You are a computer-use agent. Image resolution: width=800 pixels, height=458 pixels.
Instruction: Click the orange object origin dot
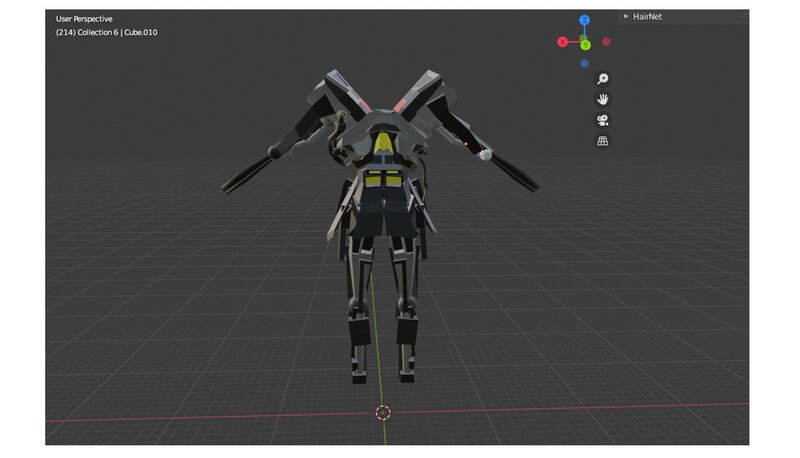pos(465,144)
